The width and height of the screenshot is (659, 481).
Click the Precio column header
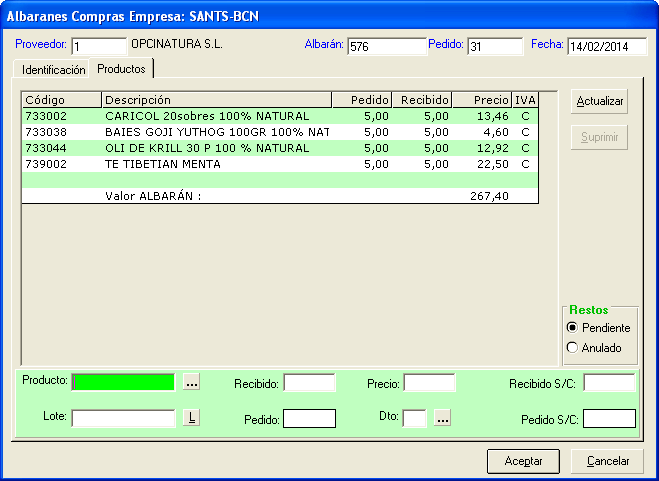[482, 100]
